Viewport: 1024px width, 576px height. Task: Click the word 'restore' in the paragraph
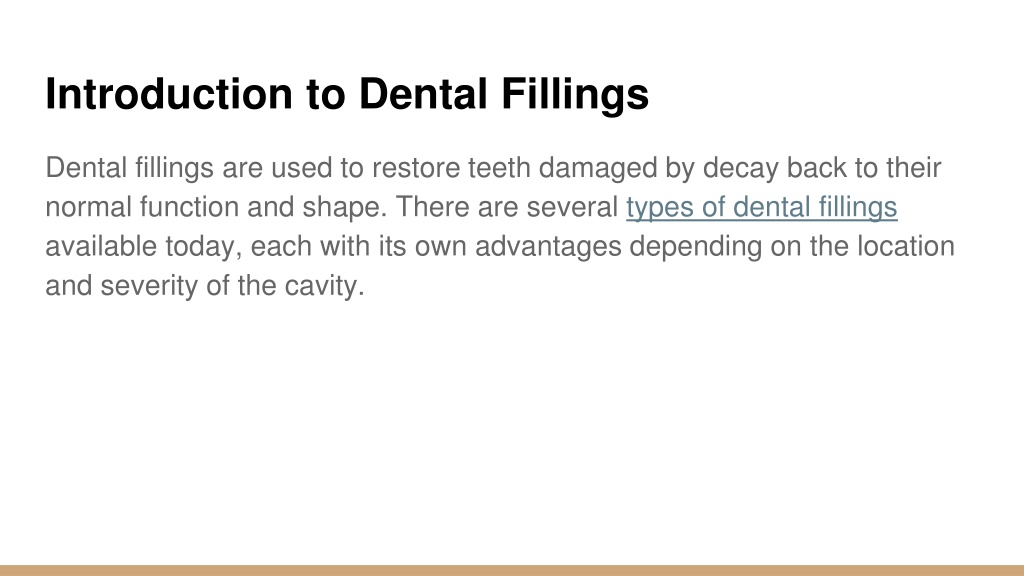[416, 168]
